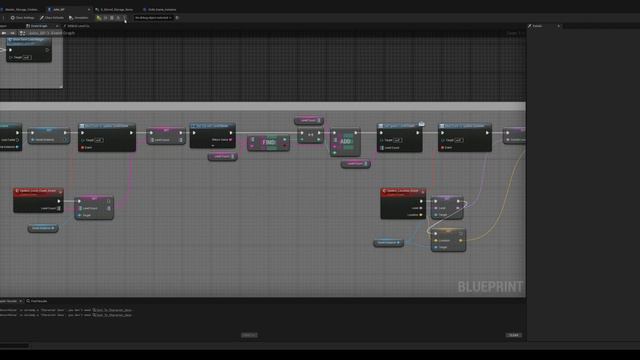
Task: Click the first compiler log node link
Action: [x=112, y=310]
